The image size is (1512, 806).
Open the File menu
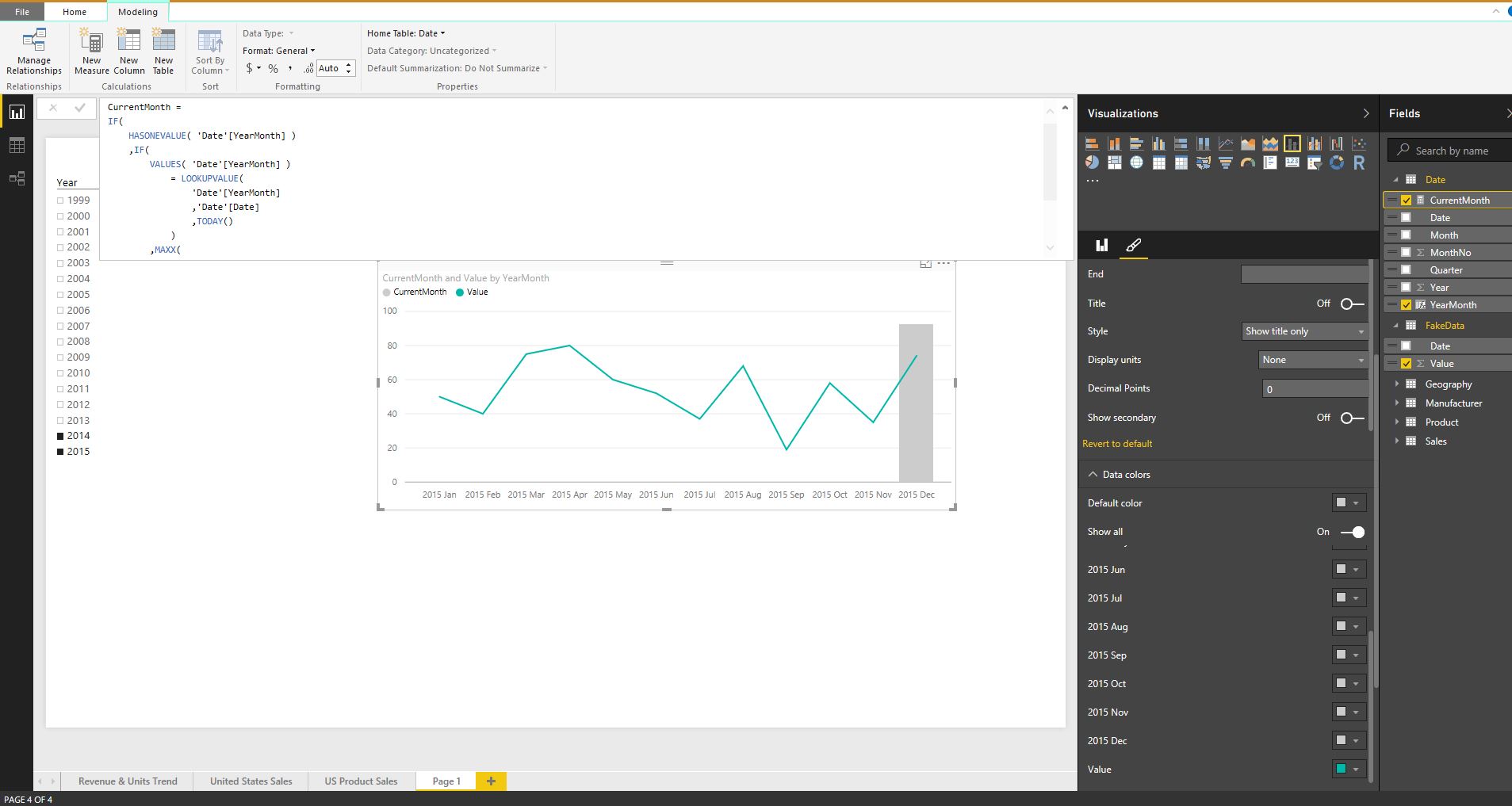(22, 12)
